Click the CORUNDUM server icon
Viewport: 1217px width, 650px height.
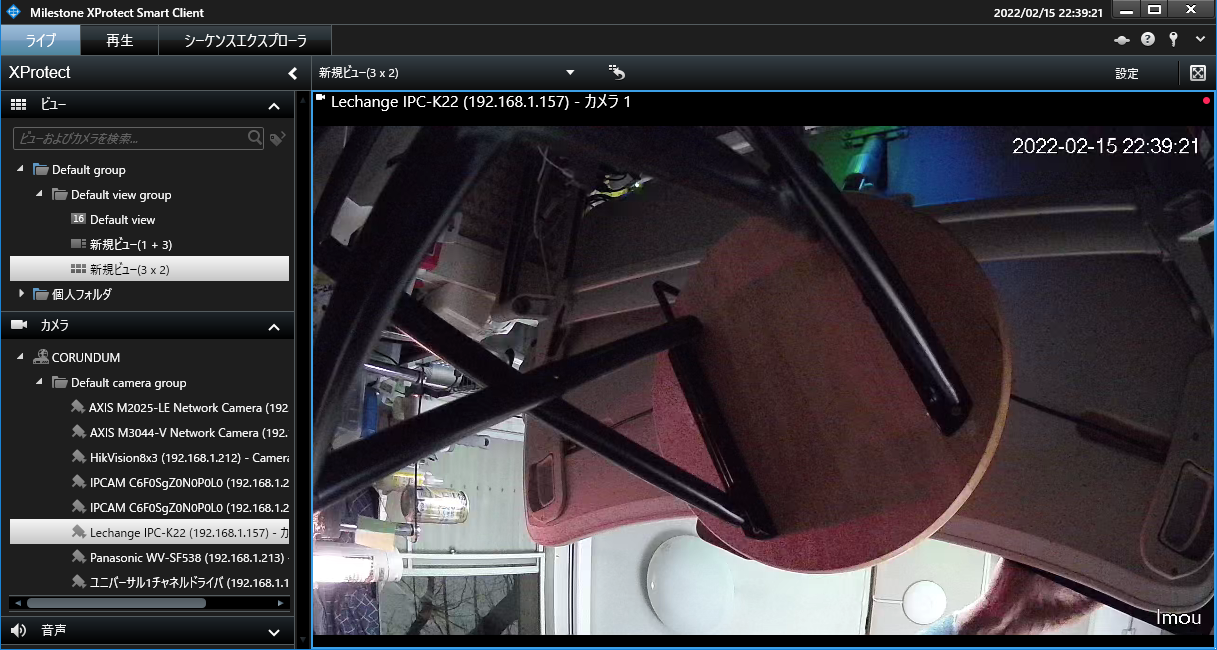pyautogui.click(x=41, y=357)
